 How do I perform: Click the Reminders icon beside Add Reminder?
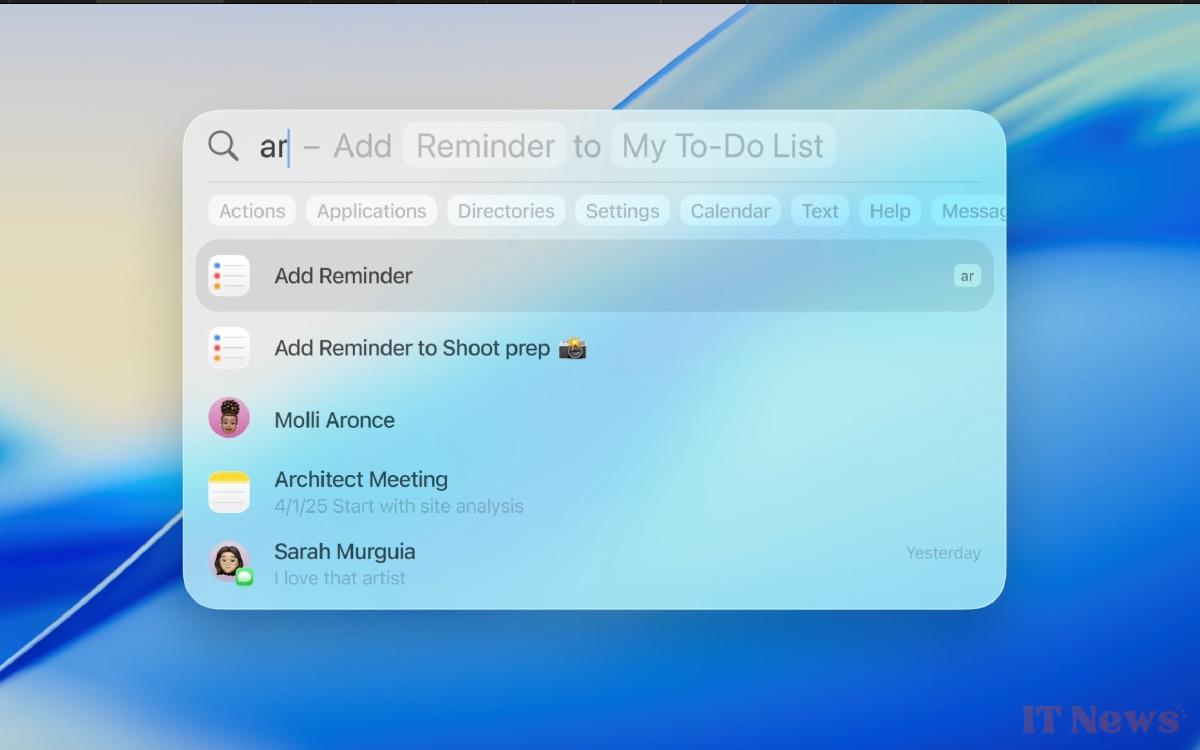[x=229, y=276]
